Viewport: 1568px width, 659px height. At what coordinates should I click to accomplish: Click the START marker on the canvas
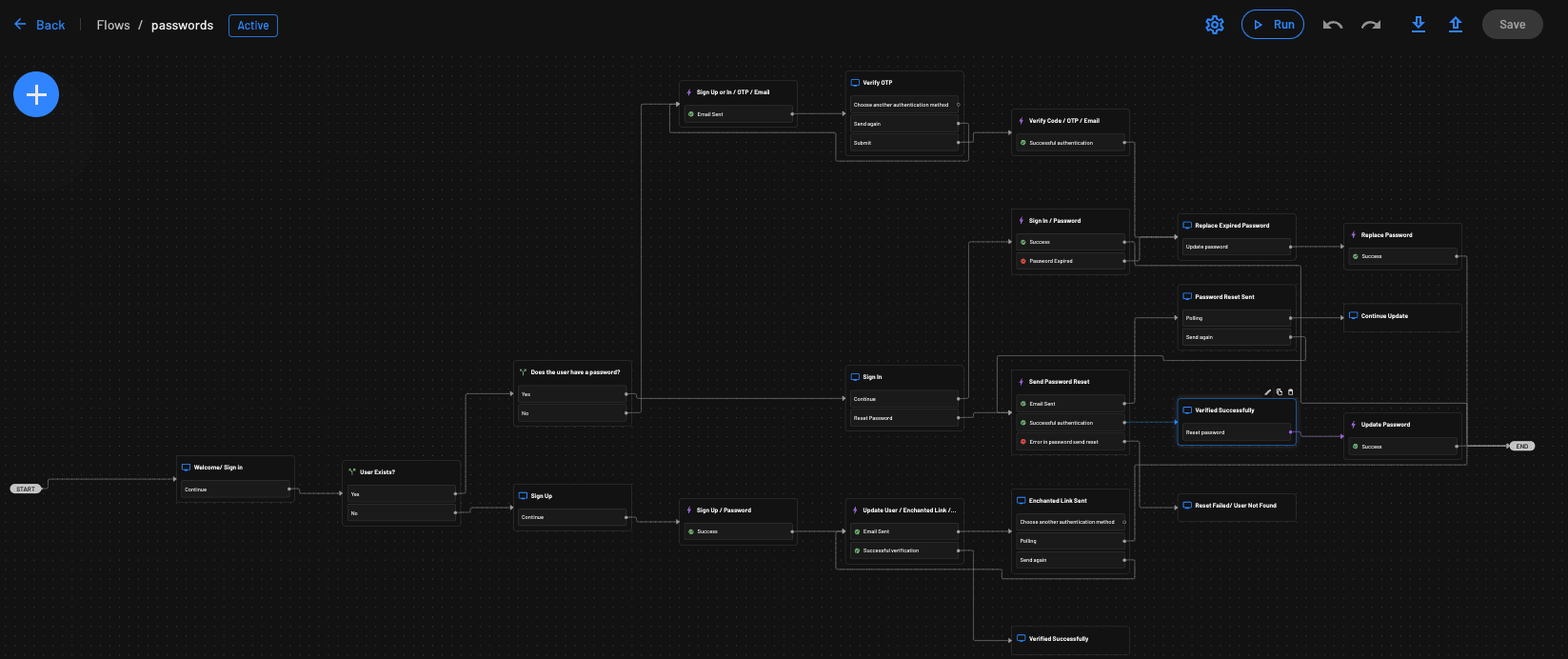(x=26, y=489)
